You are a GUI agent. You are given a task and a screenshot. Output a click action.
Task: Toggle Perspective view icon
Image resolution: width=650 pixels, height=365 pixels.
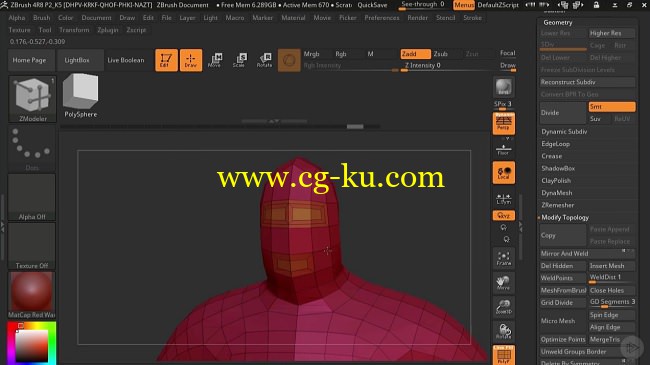[504, 123]
